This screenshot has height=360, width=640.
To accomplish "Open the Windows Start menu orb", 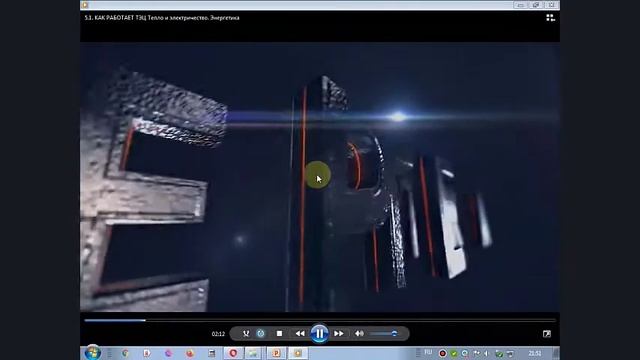I will (x=93, y=353).
